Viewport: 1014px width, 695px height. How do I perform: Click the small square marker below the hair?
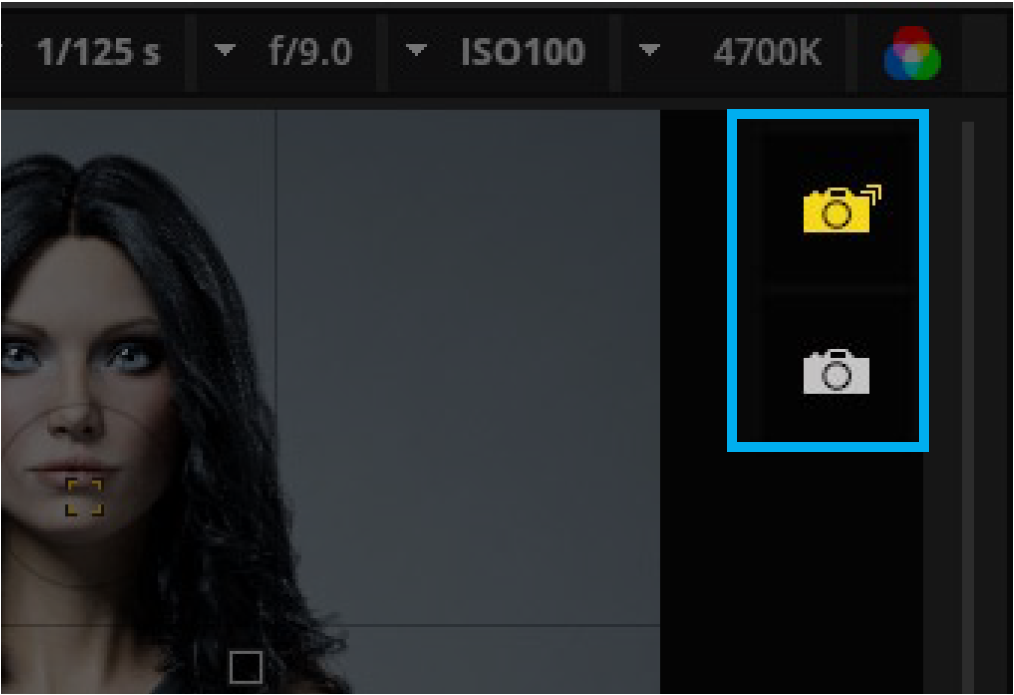click(246, 667)
